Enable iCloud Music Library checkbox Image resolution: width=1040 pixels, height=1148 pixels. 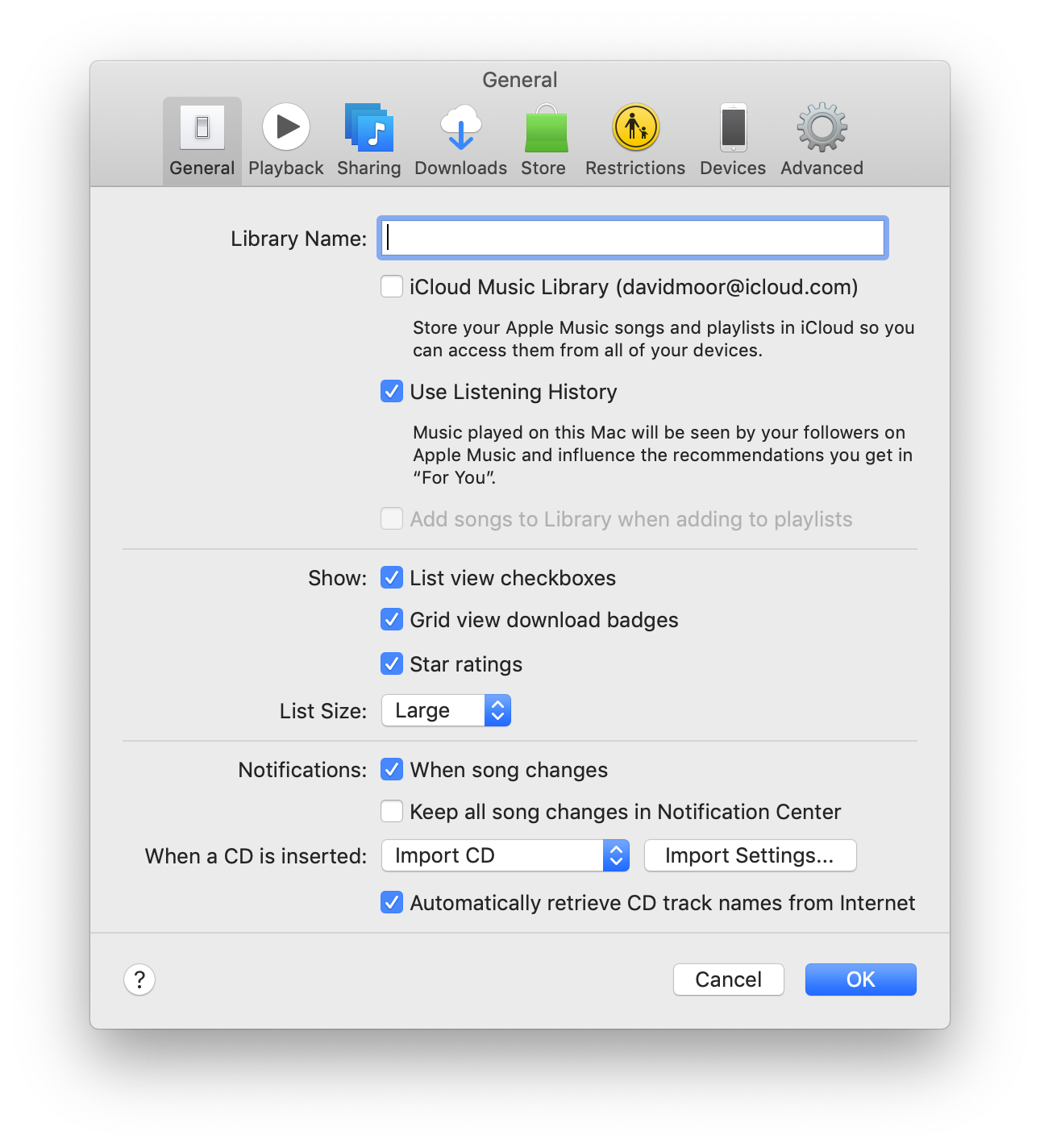pos(392,286)
